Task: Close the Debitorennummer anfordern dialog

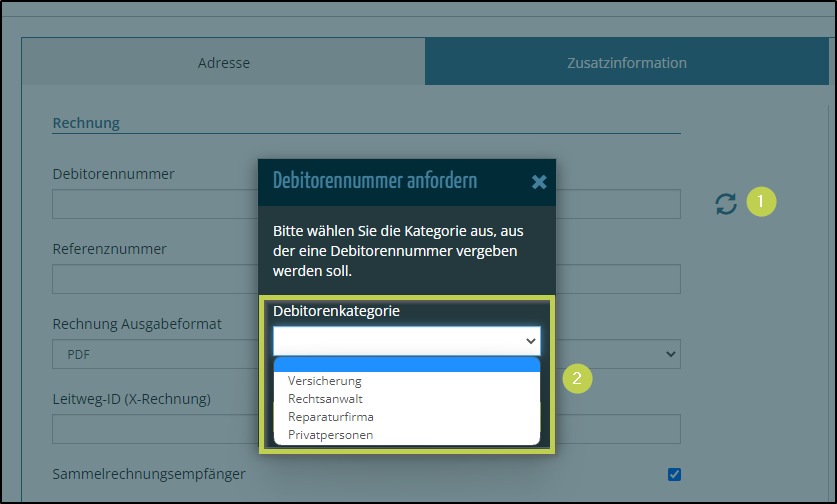Action: pos(539,181)
